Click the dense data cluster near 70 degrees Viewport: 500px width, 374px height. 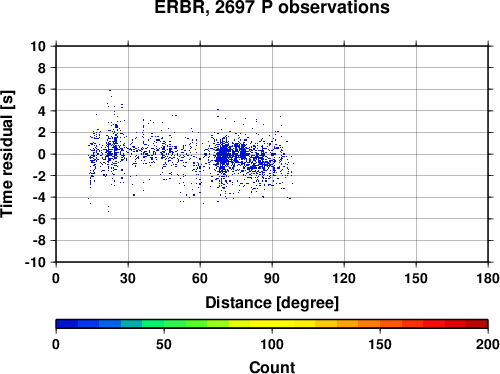[223, 155]
